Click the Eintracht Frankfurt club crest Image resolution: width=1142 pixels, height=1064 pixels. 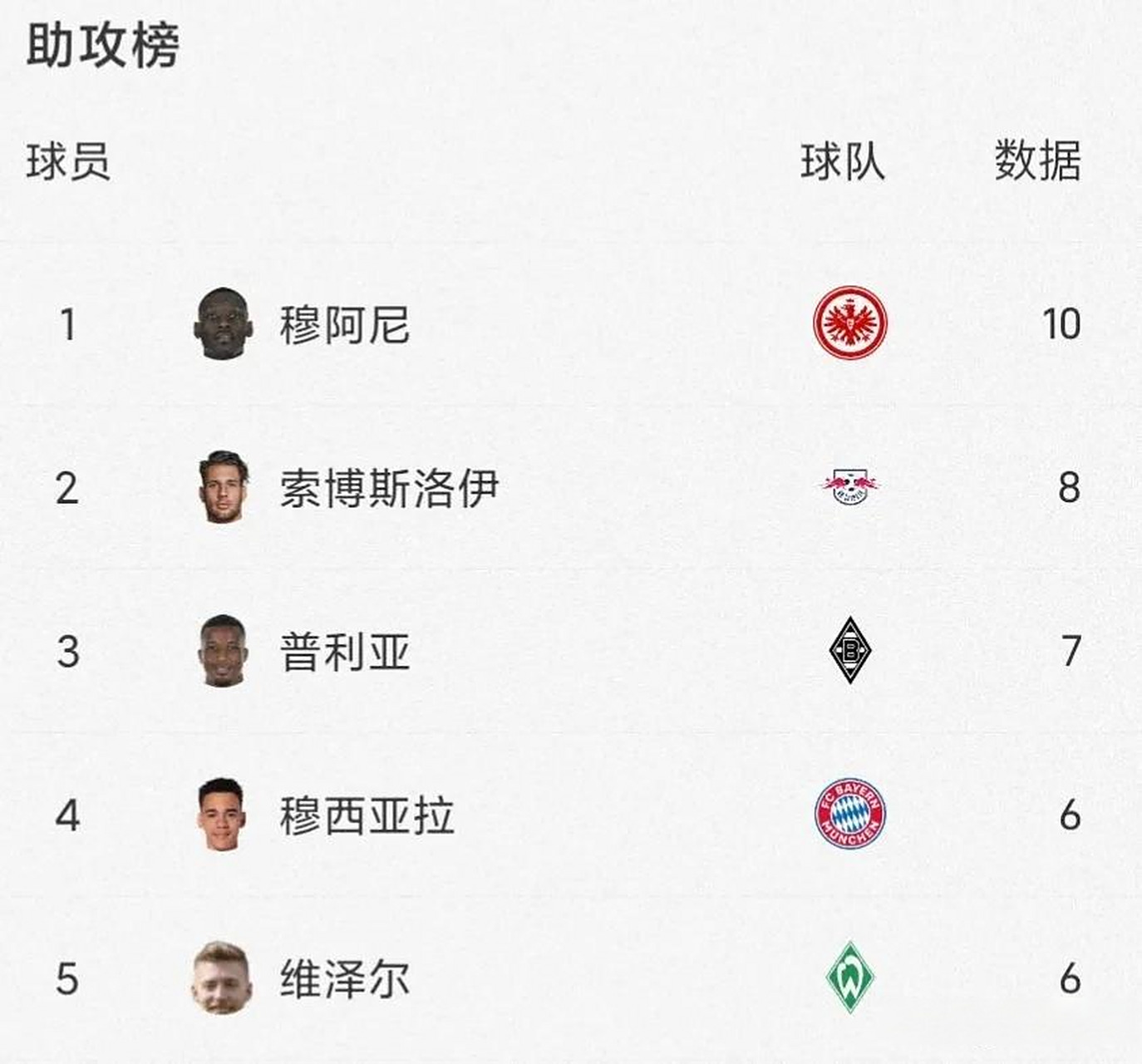(x=849, y=323)
